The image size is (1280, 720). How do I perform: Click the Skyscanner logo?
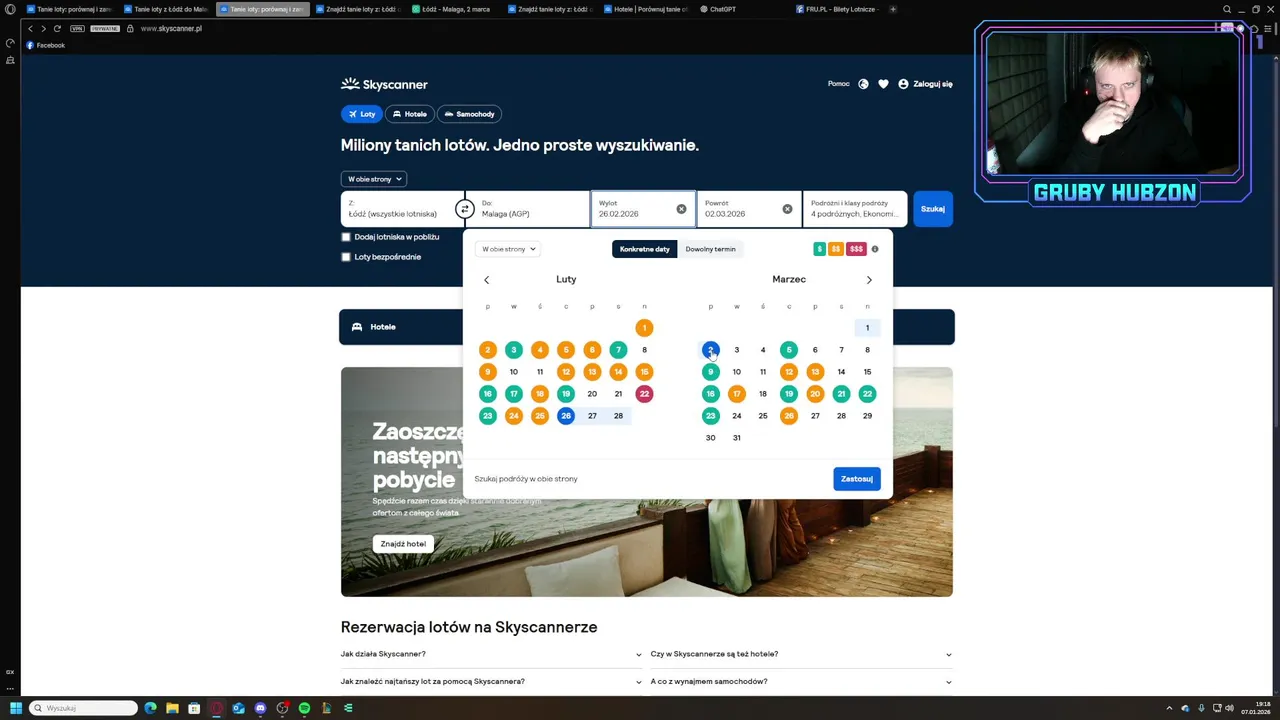click(x=384, y=84)
